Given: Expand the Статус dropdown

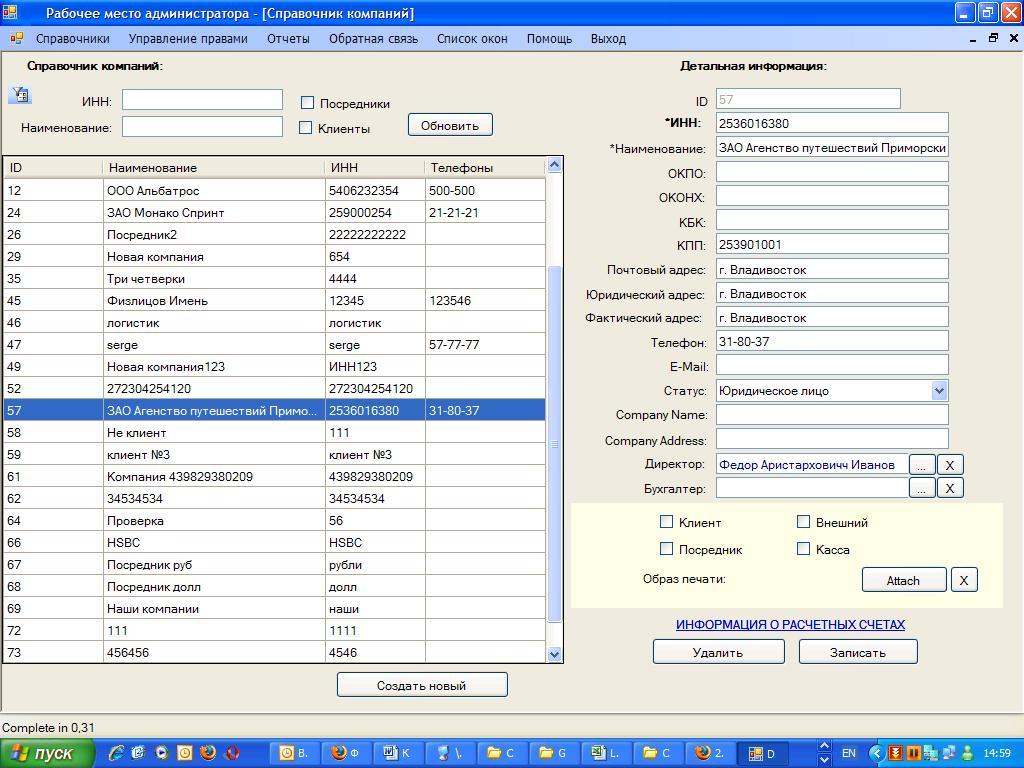Looking at the screenshot, I should [x=938, y=391].
